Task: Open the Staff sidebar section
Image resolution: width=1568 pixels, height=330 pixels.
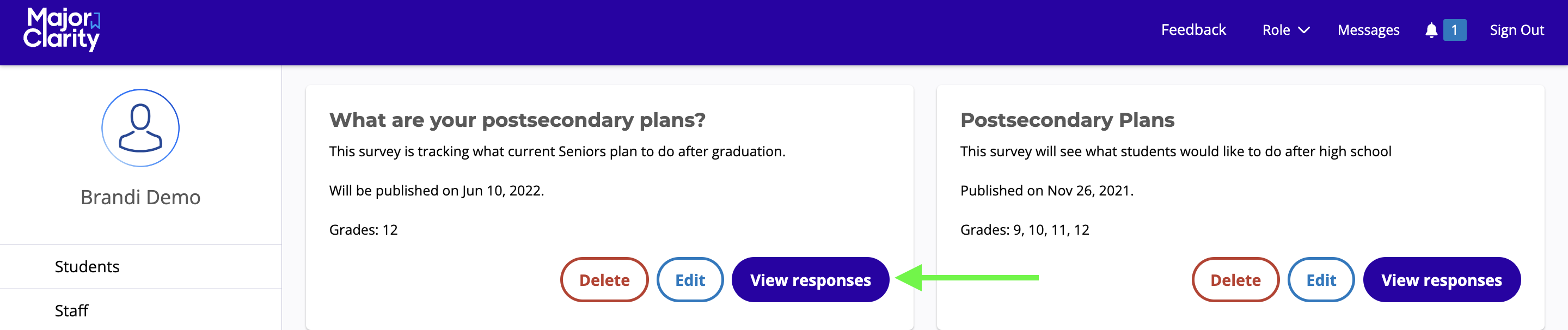Action: (71, 311)
